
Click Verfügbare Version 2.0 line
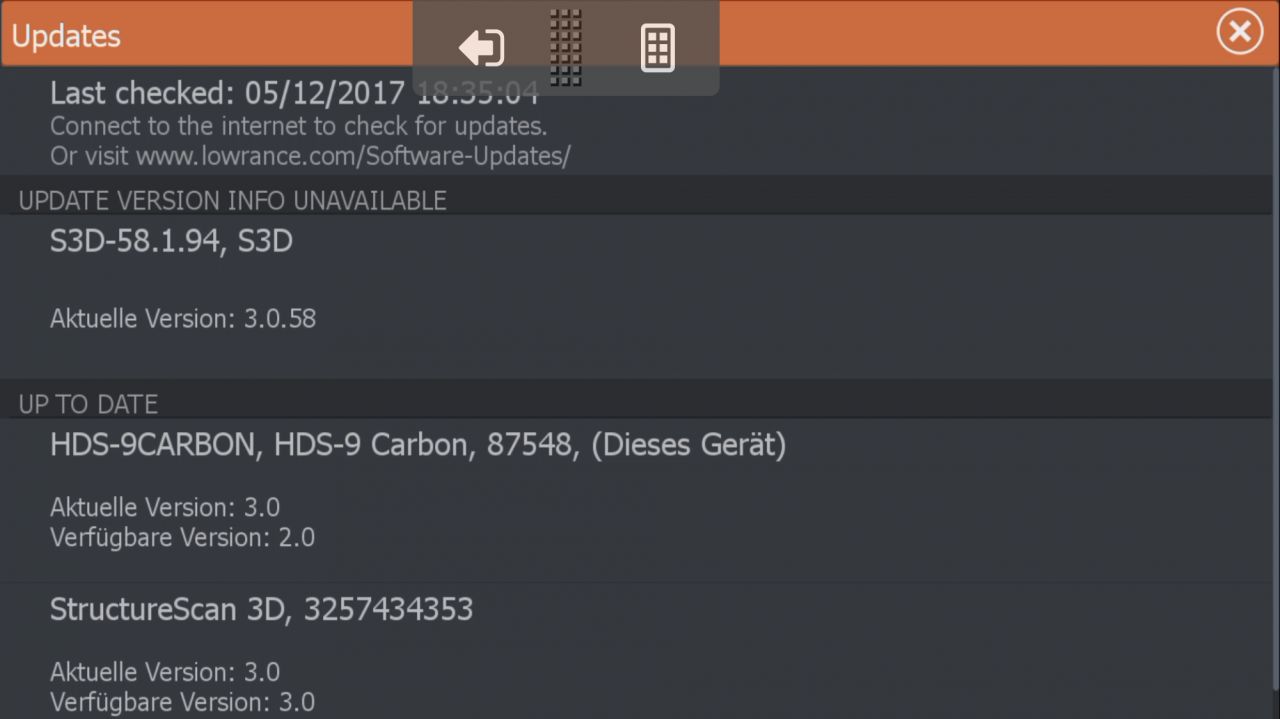click(x=182, y=538)
